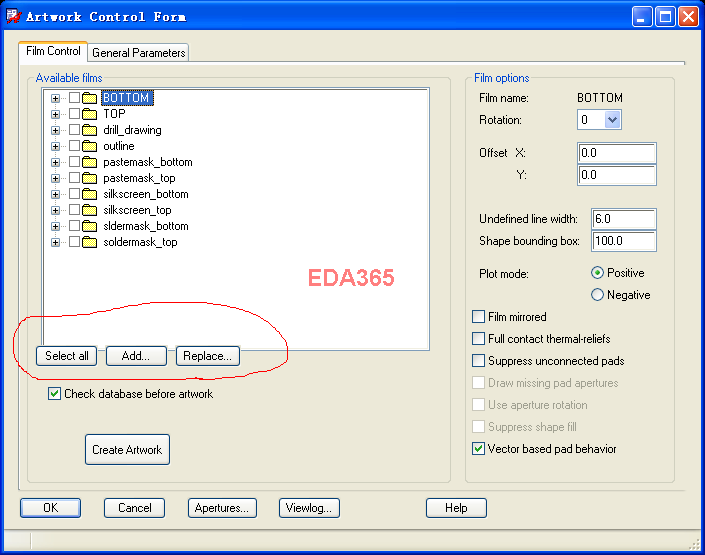
Task: Click the soldermask_top folder icon
Action: click(89, 242)
